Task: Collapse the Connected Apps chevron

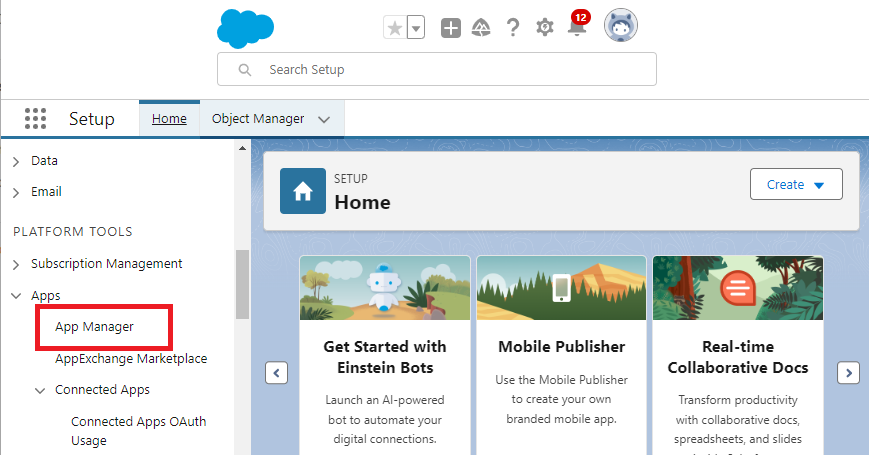Action: (40, 391)
